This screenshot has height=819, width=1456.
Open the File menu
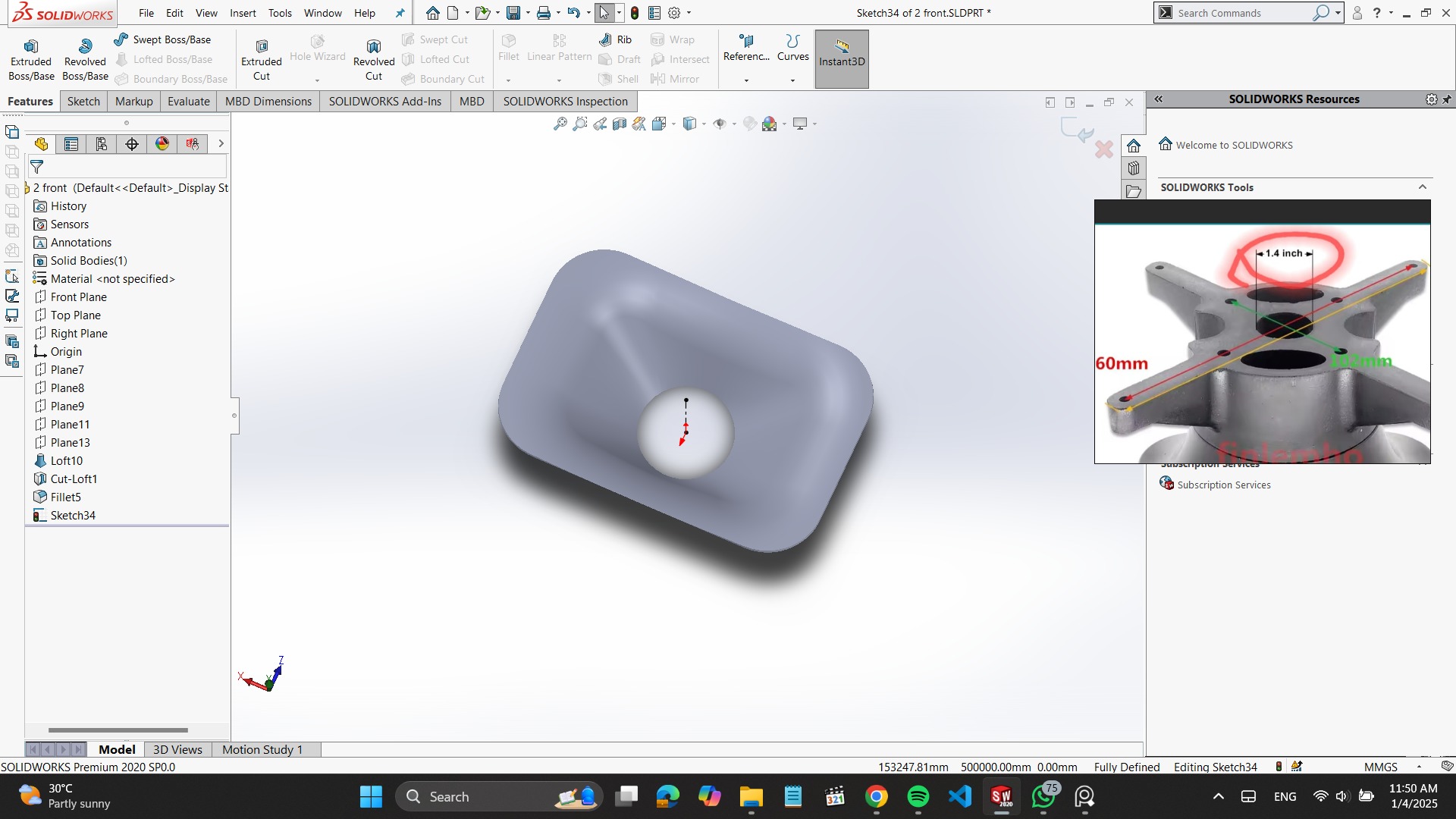coord(146,13)
